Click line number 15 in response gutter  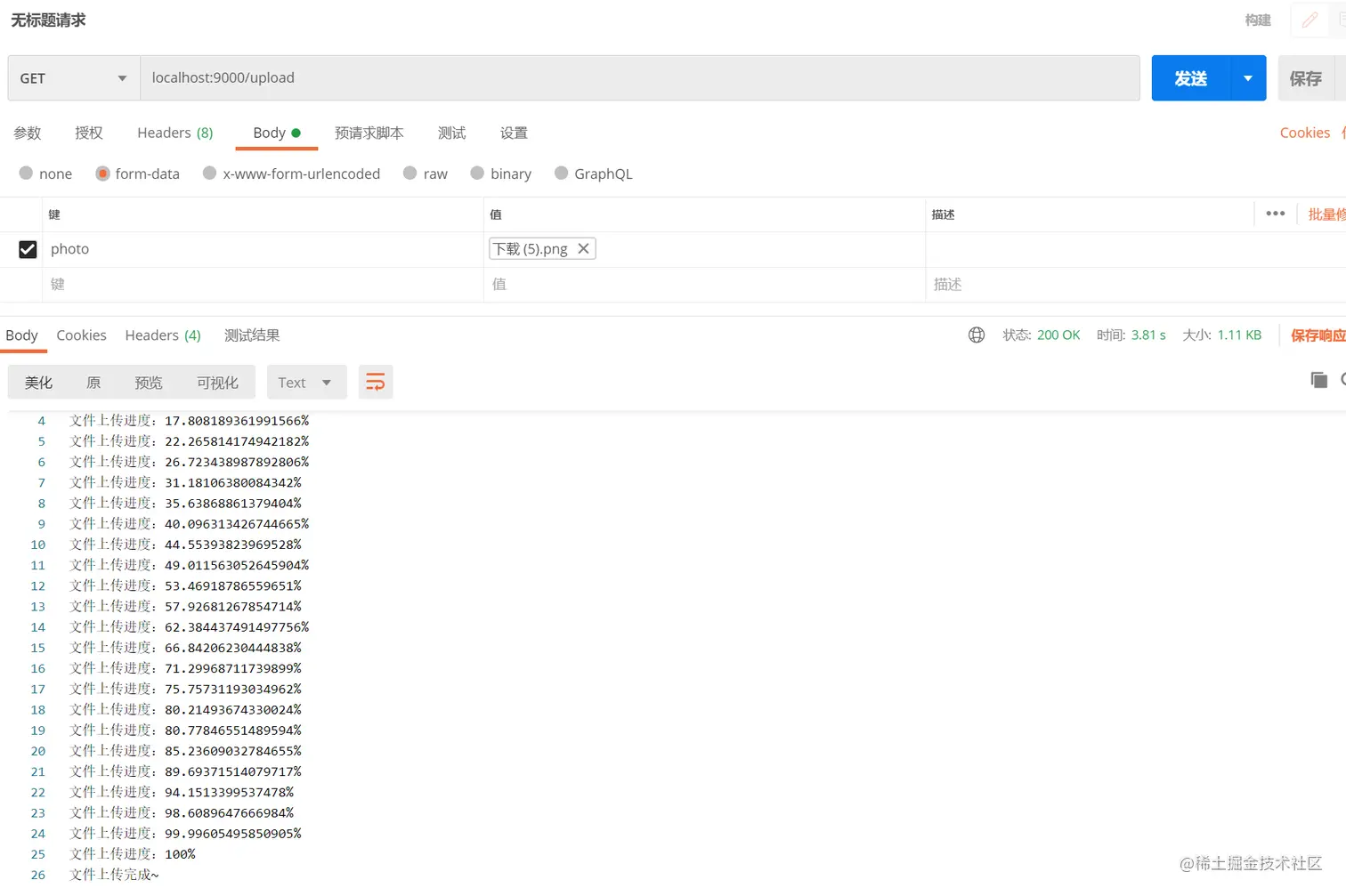click(x=38, y=648)
